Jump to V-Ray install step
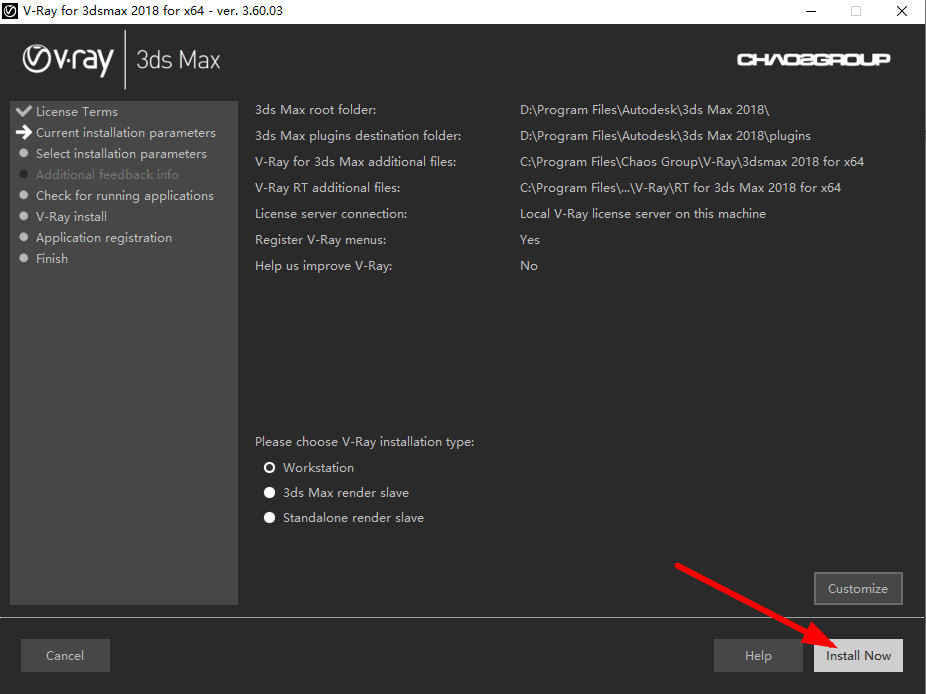 [71, 217]
